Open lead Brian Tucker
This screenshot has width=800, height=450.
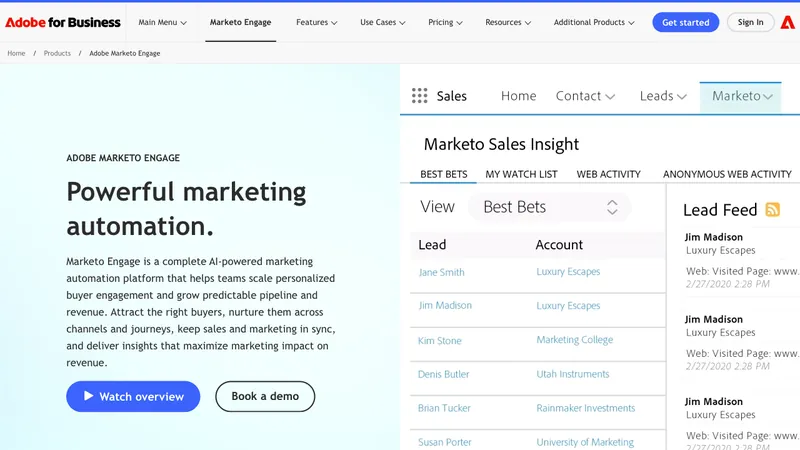pos(444,408)
